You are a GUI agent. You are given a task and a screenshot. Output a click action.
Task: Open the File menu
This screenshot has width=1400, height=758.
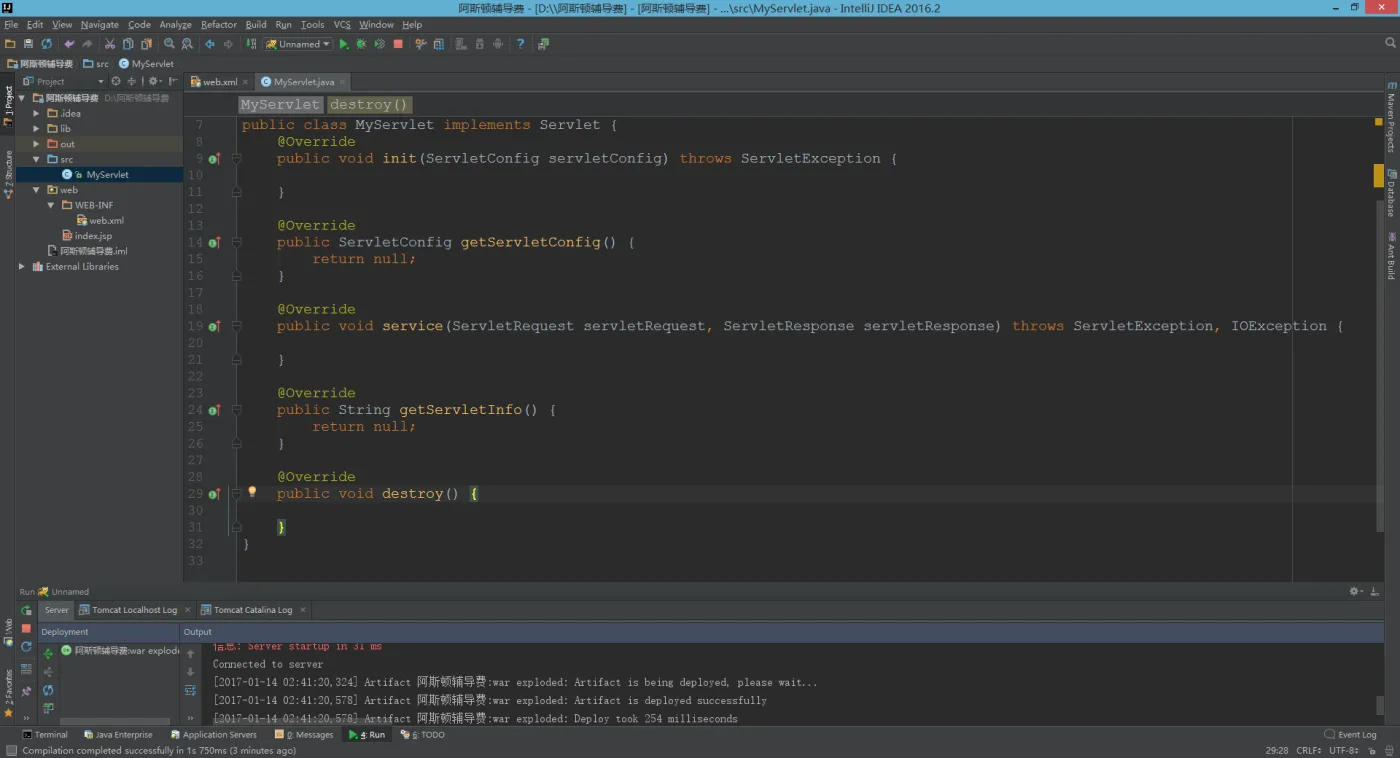(11, 24)
